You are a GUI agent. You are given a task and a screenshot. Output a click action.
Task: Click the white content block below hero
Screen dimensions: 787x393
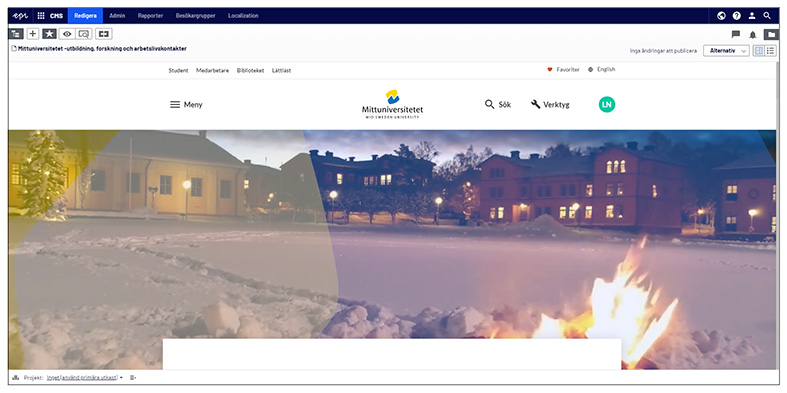coord(392,354)
